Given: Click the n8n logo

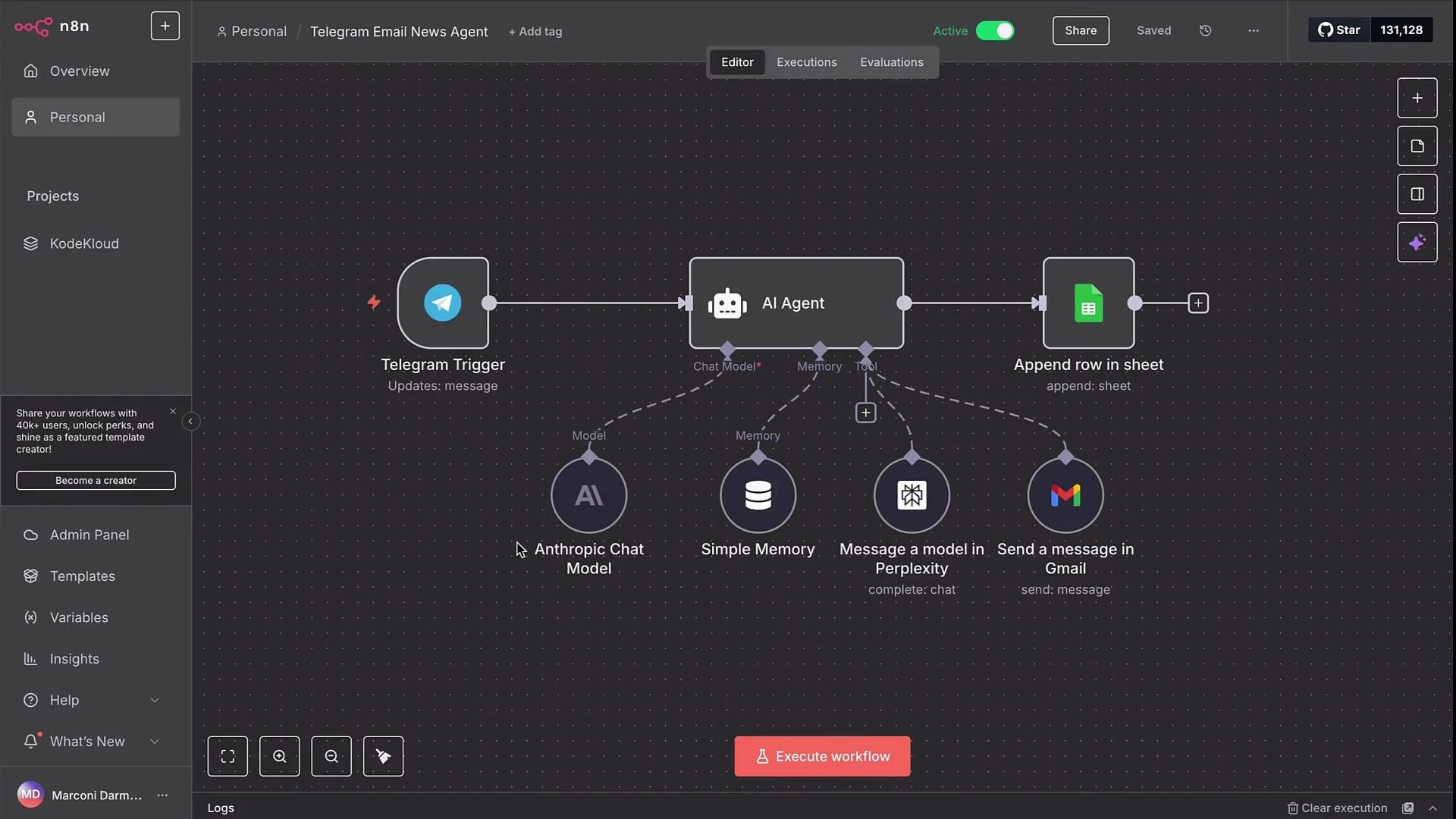Looking at the screenshot, I should click(x=52, y=27).
